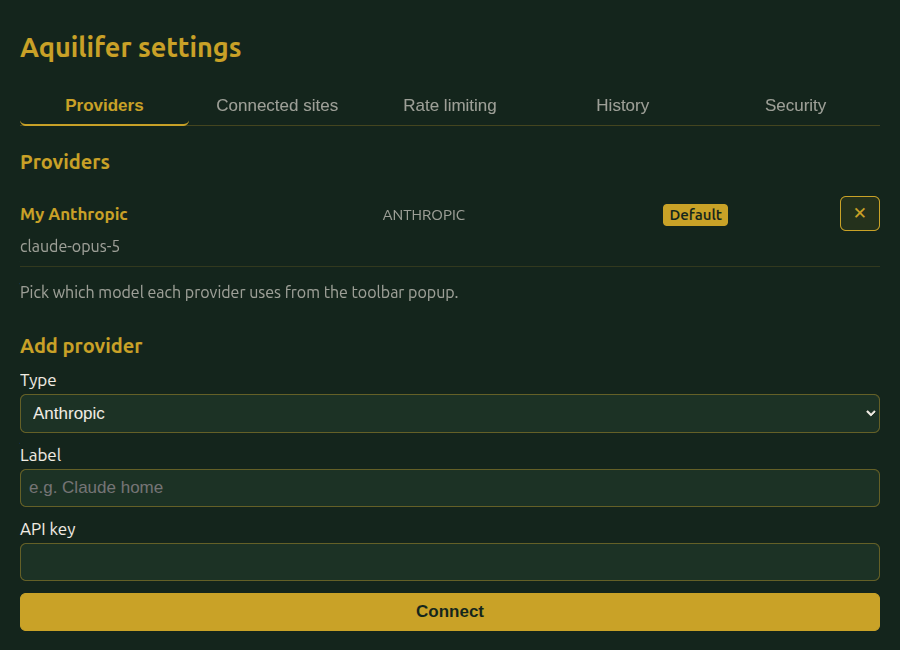Focus the Label input field
The height and width of the screenshot is (650, 900).
click(x=449, y=488)
